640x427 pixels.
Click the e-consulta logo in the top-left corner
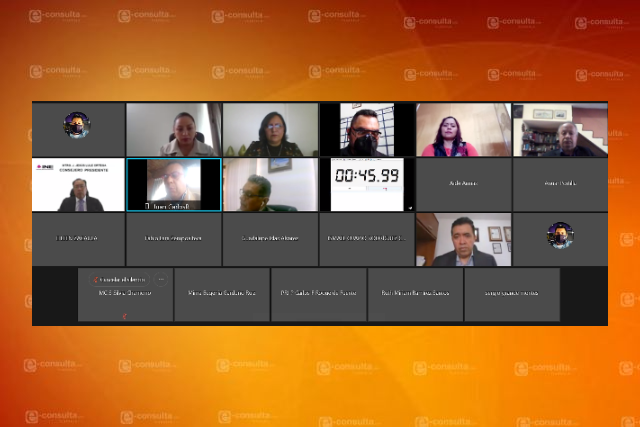tap(57, 16)
